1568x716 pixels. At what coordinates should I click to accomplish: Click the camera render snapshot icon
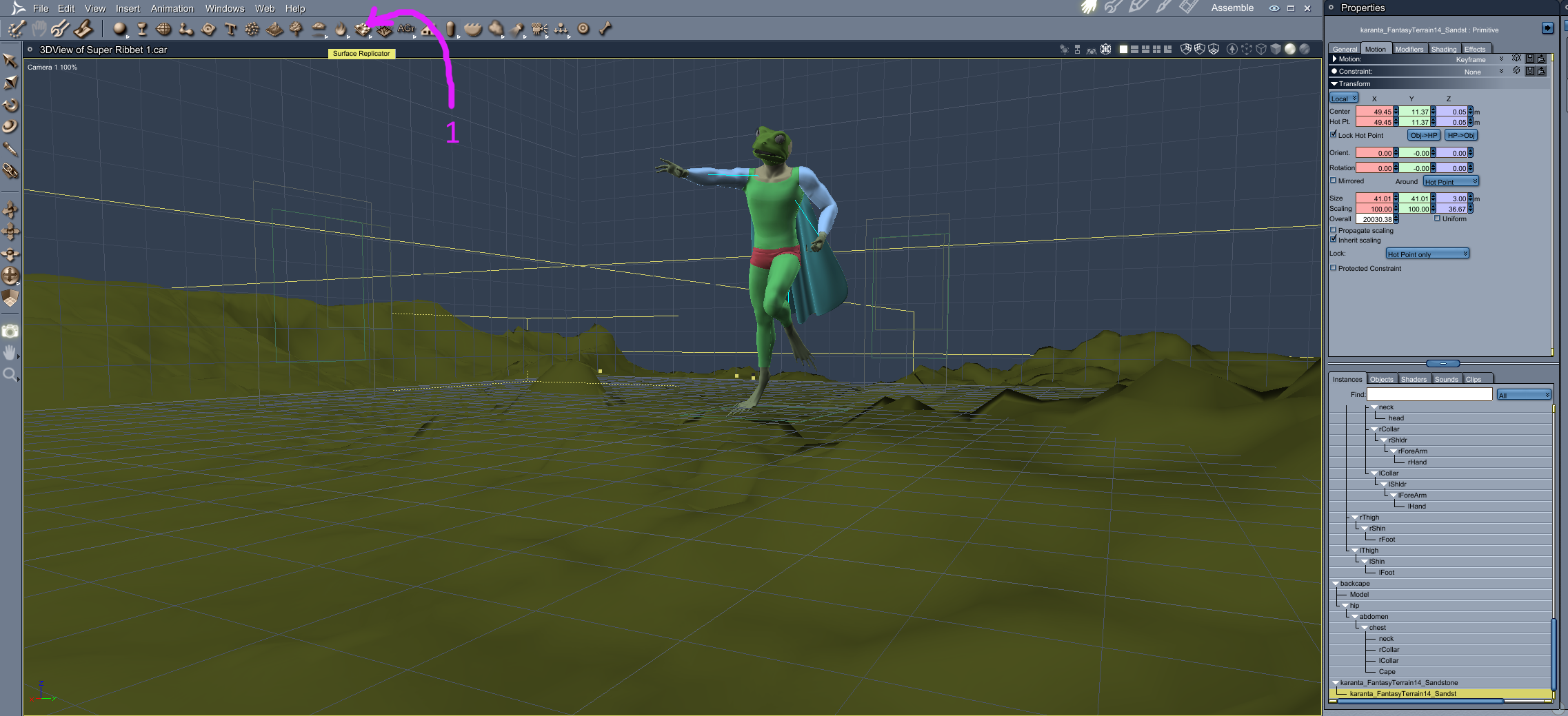click(x=10, y=331)
